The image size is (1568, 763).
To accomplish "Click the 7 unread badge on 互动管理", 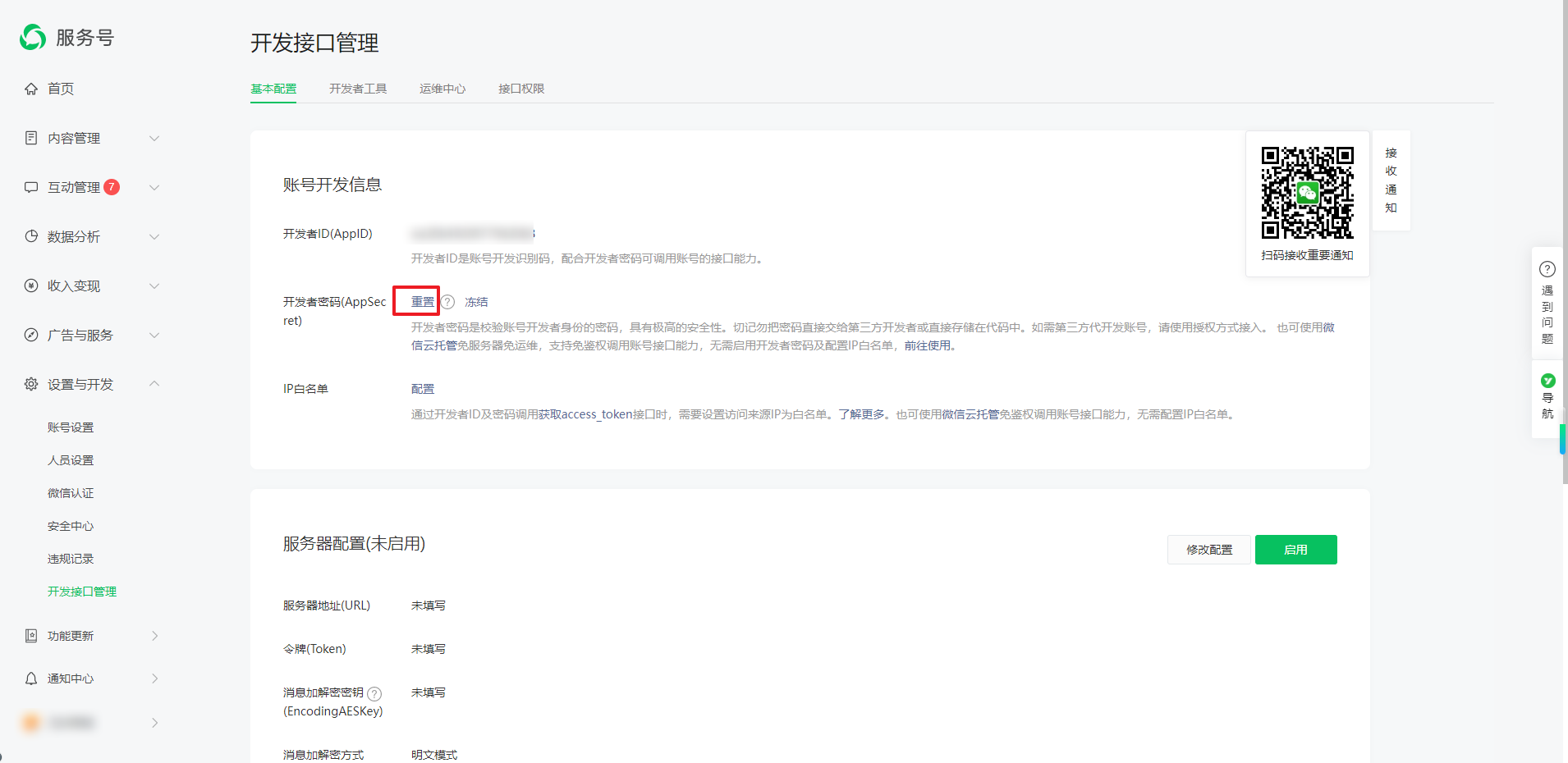I will 112,187.
